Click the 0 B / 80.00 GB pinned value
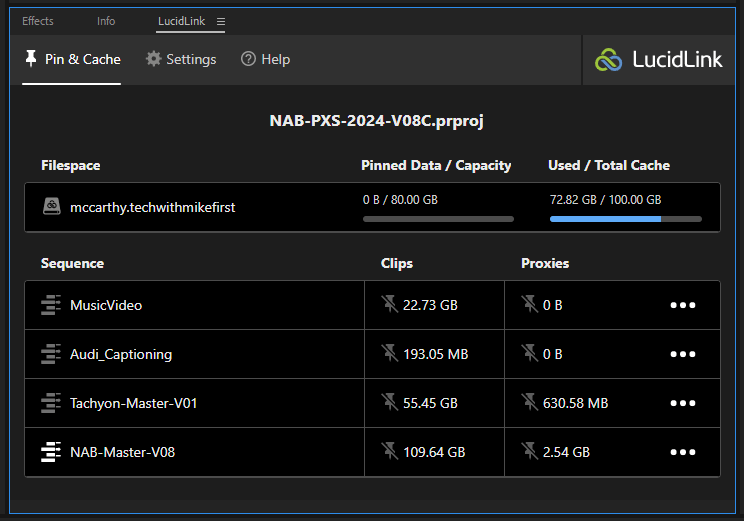 tap(400, 200)
